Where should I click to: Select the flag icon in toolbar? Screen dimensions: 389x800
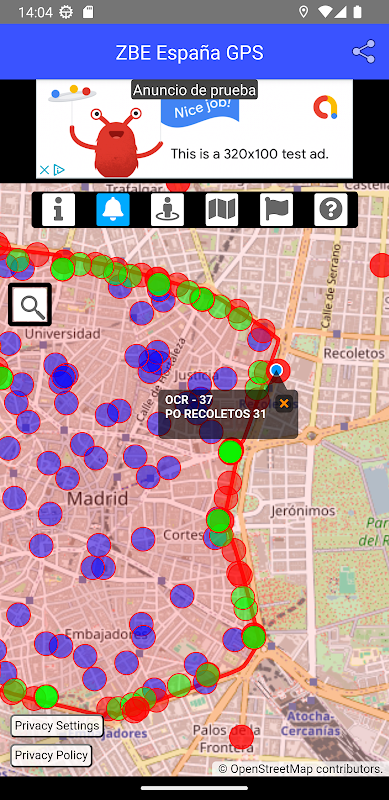276,210
